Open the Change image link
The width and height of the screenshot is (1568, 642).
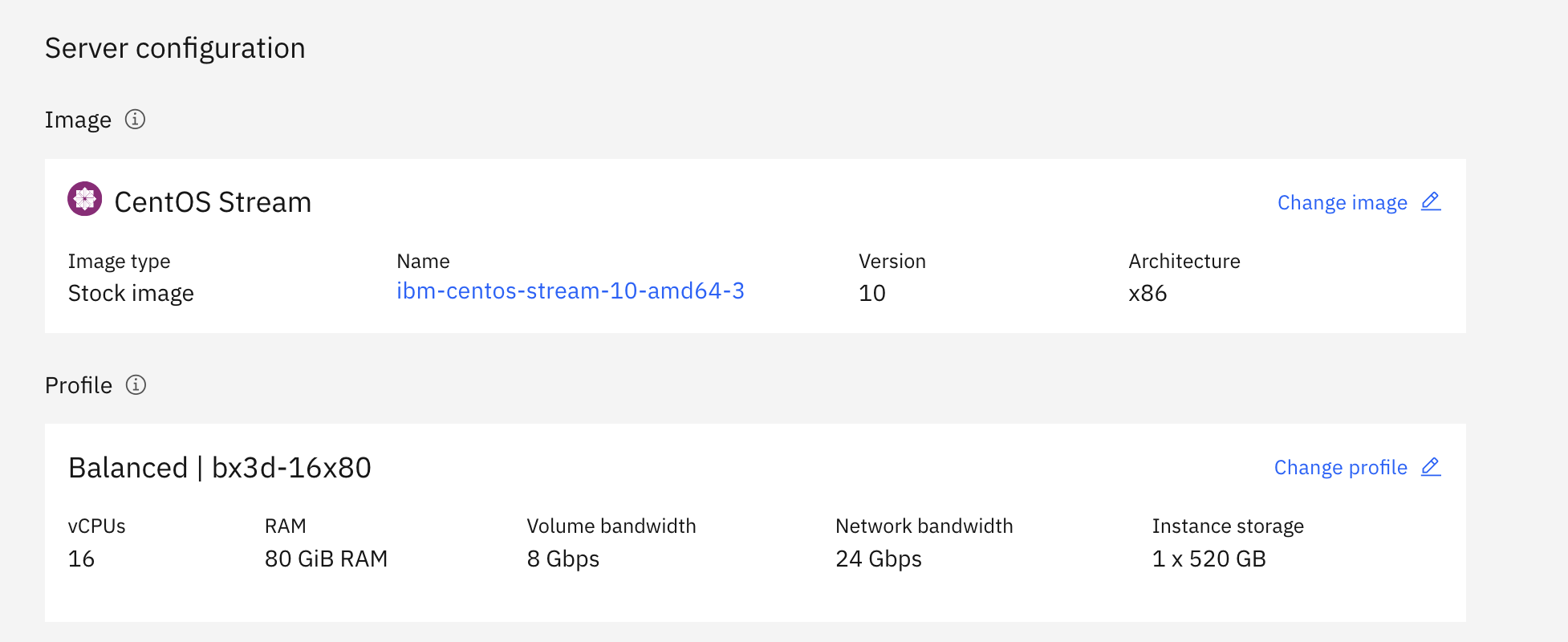[x=1342, y=203]
